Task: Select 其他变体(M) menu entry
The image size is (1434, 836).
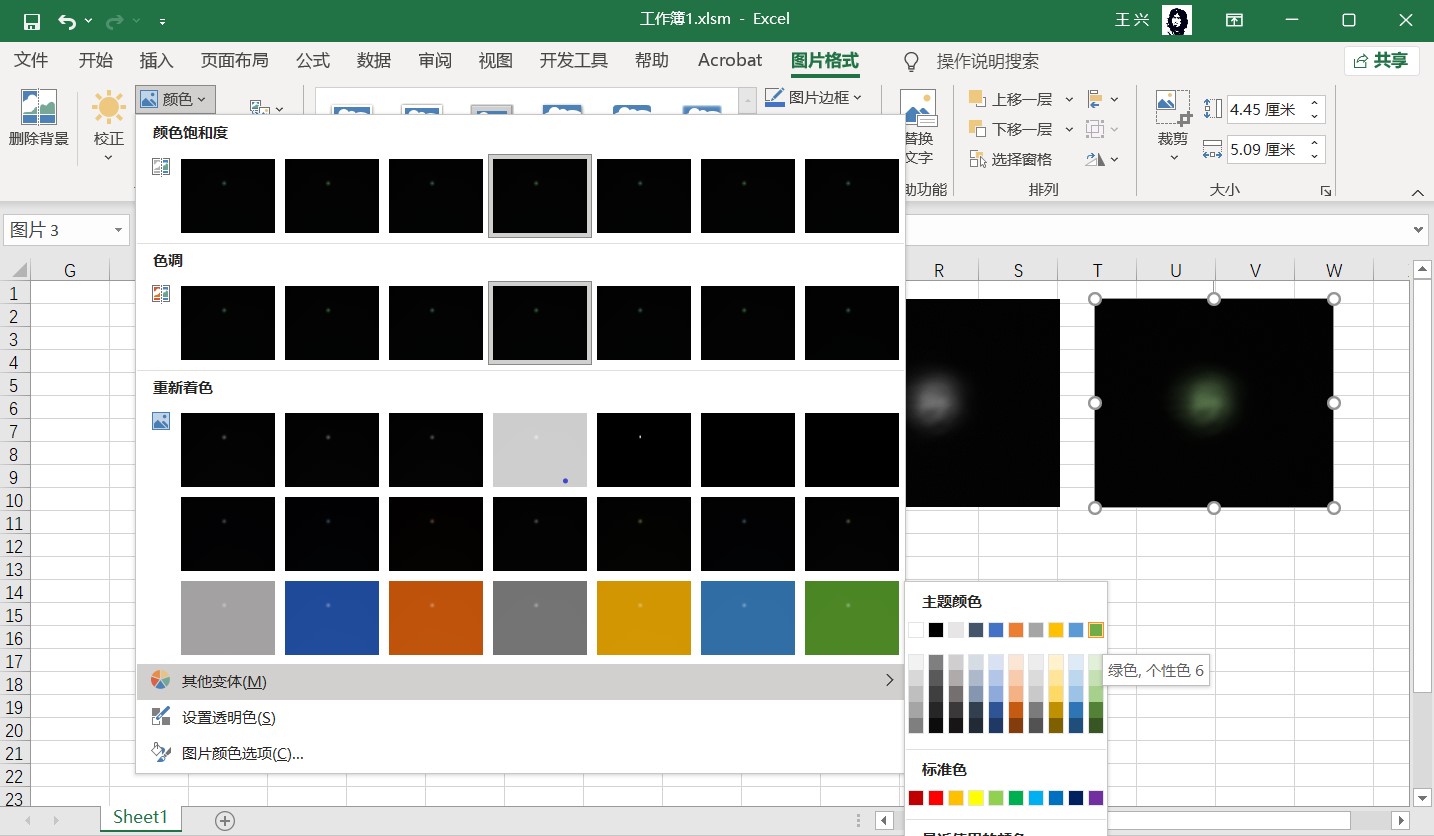Action: point(520,682)
